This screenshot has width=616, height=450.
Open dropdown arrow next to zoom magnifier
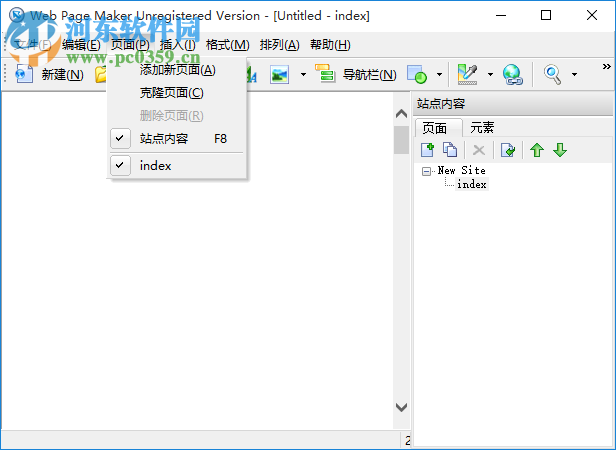point(574,74)
